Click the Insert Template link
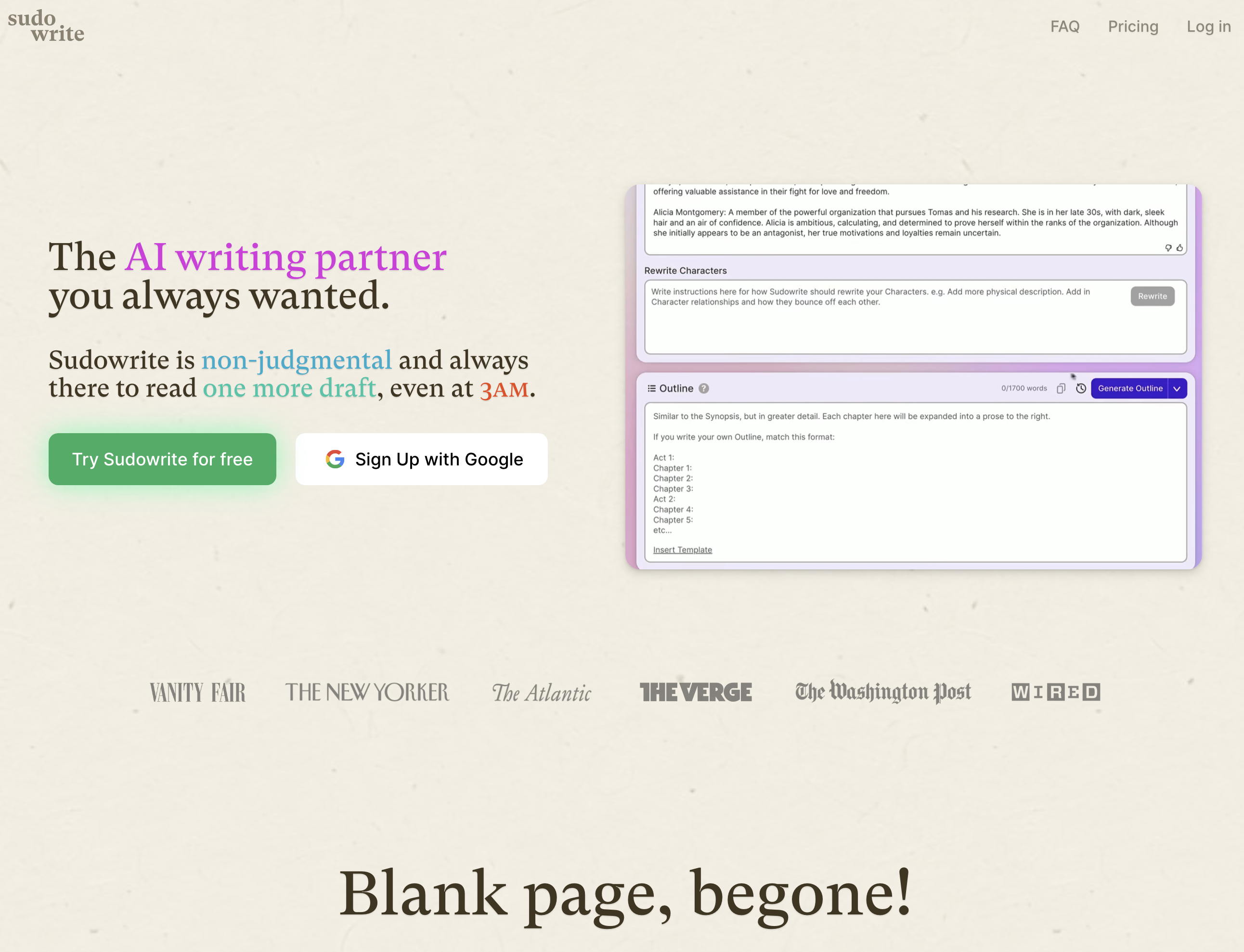Image resolution: width=1244 pixels, height=952 pixels. (x=682, y=550)
